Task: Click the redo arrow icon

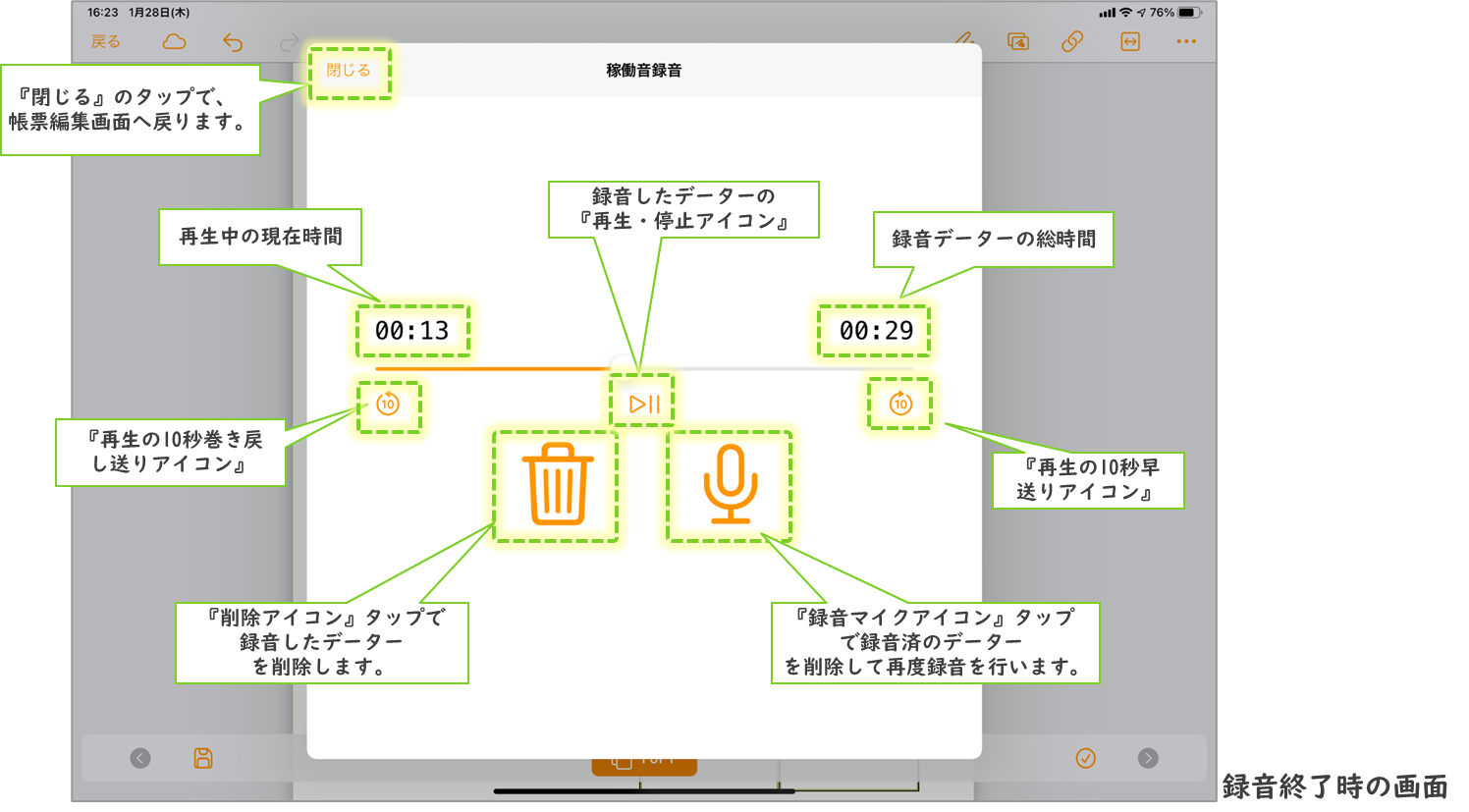Action: coord(289,41)
